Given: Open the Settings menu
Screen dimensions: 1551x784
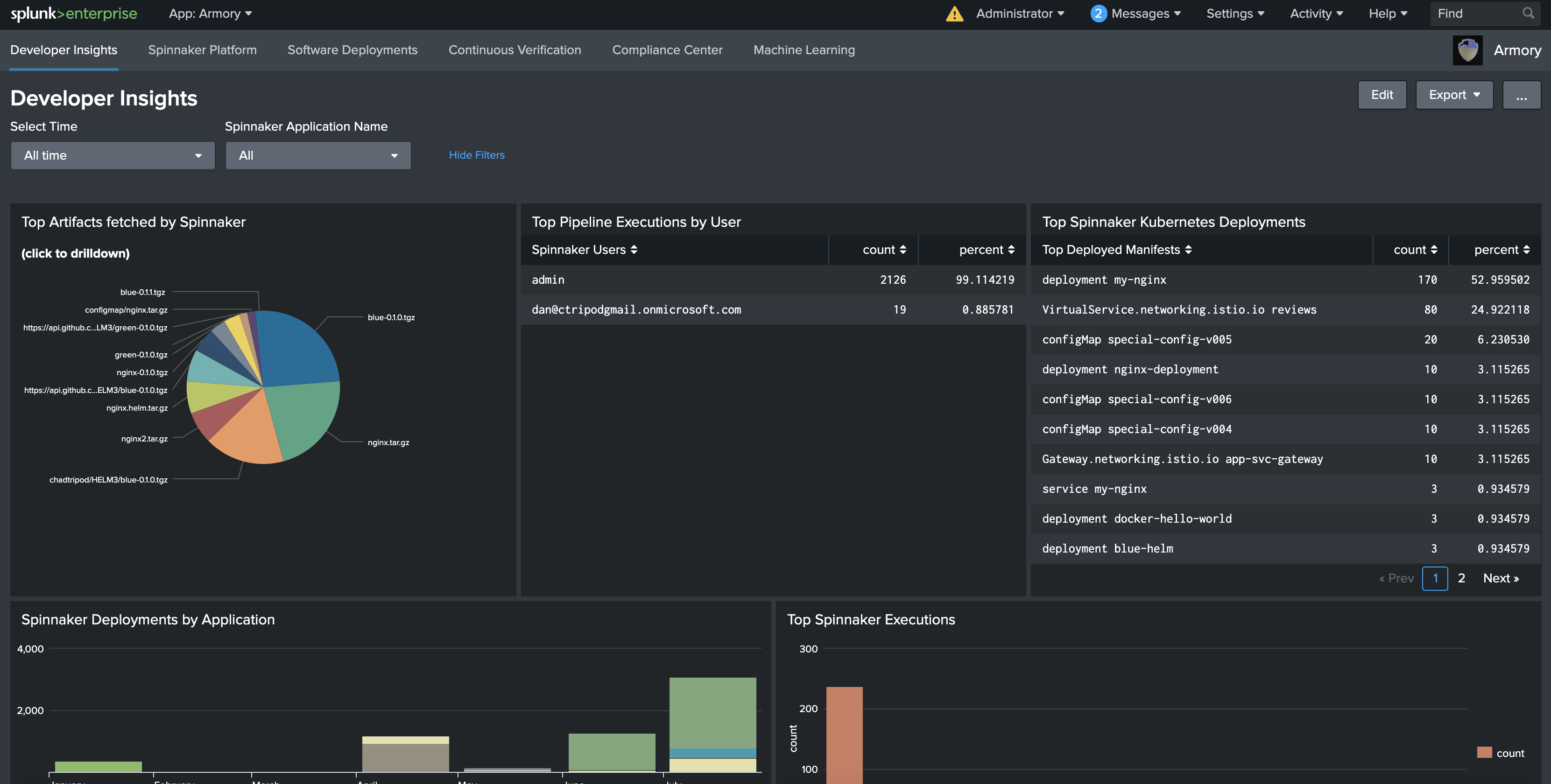Looking at the screenshot, I should tap(1235, 13).
